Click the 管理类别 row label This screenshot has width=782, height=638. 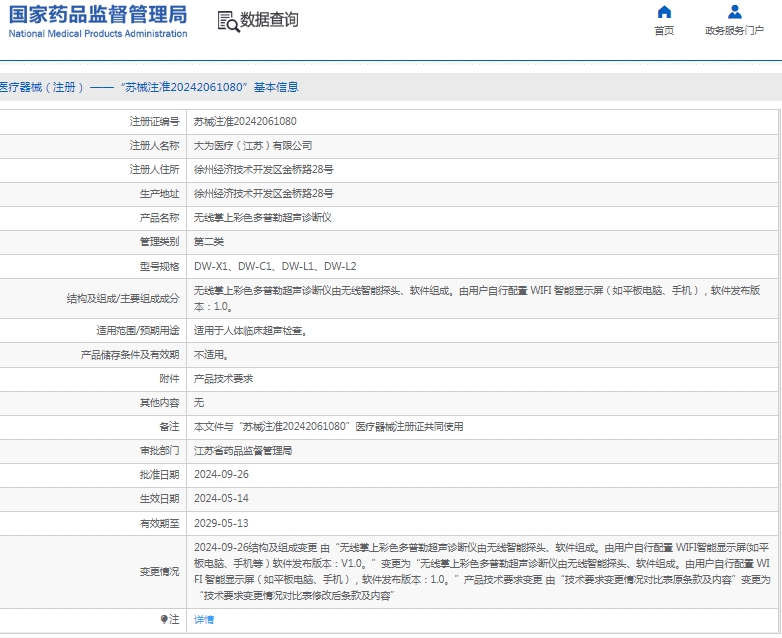point(159,242)
